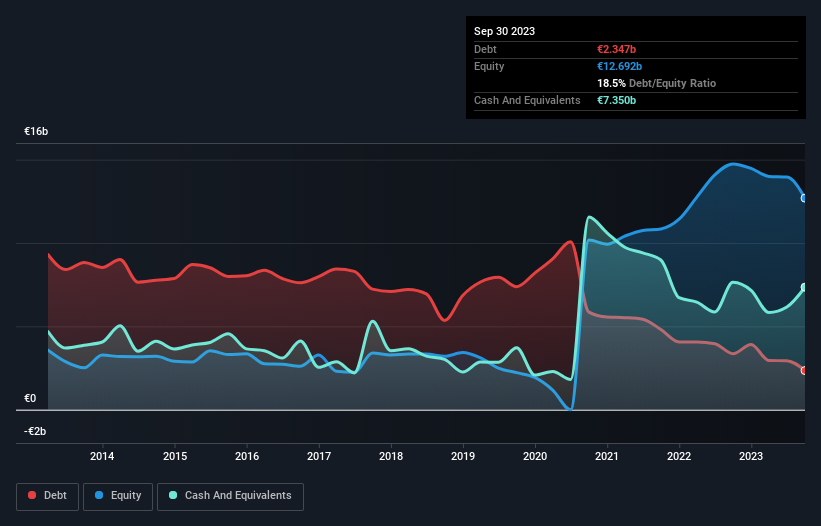Image resolution: width=821 pixels, height=526 pixels.
Task: Click the €16b y-axis label
Action: (x=36, y=131)
